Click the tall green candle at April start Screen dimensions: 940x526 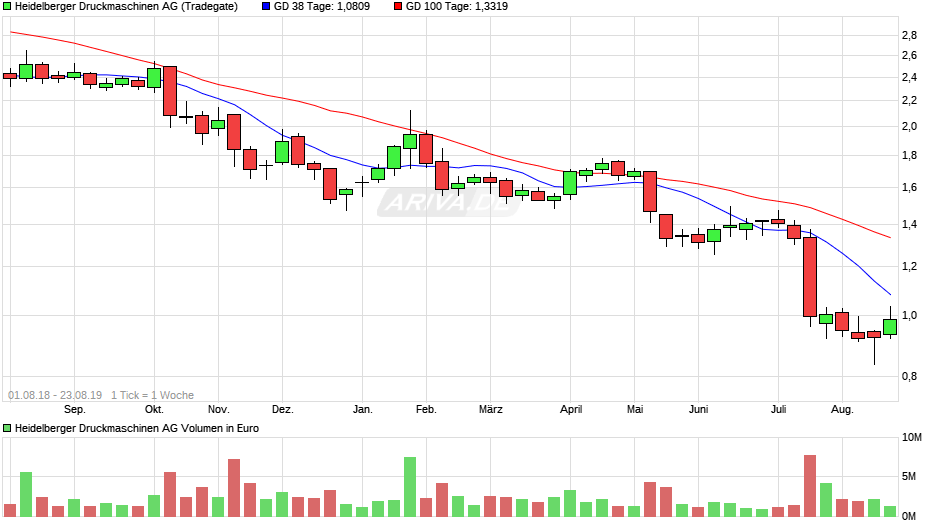click(570, 183)
